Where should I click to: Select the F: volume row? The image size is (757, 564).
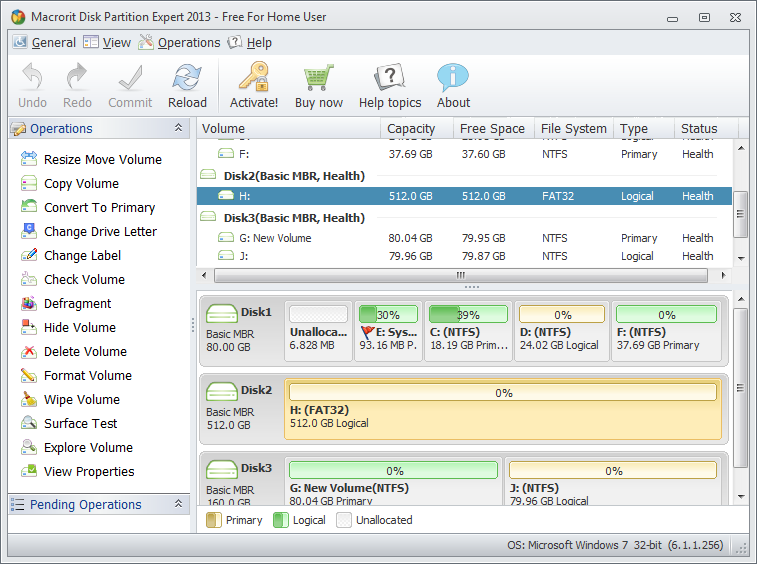click(x=464, y=154)
